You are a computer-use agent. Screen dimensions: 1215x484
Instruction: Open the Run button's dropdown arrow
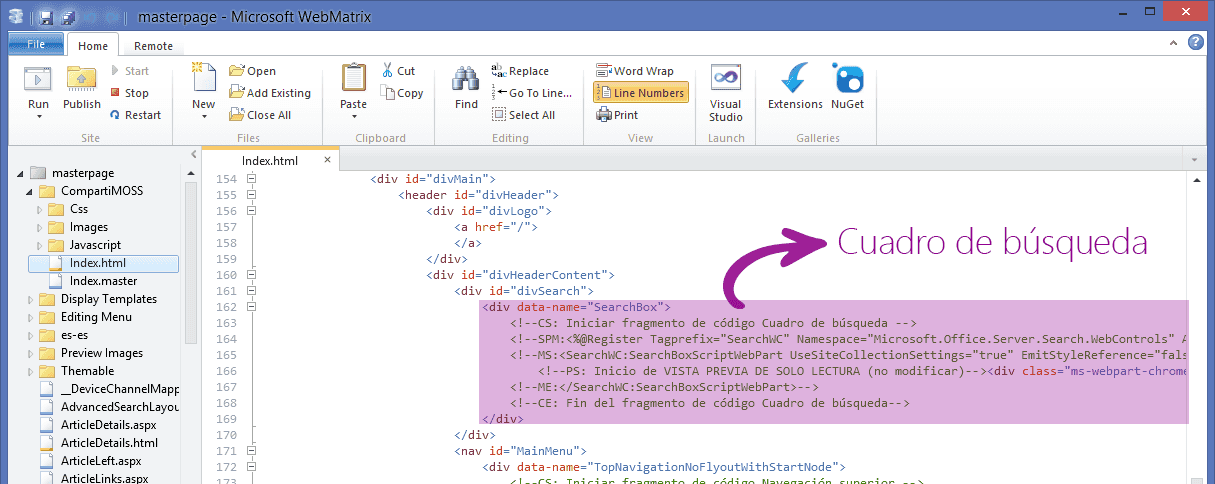[38, 116]
